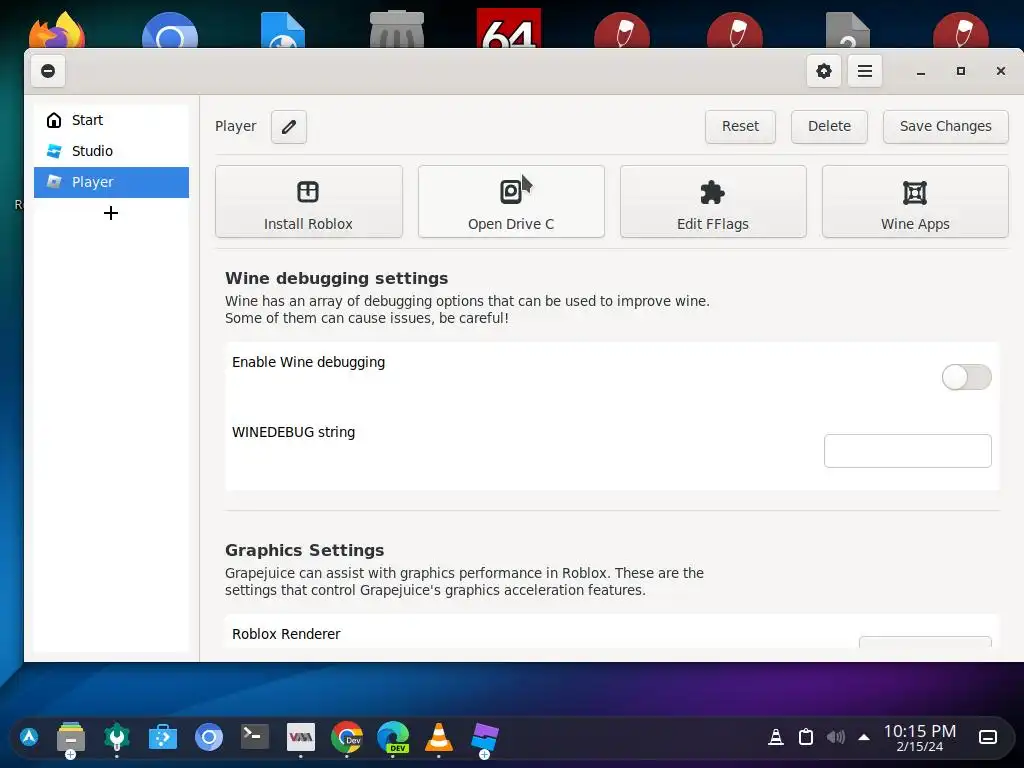
Task: Open the Roblox Renderer dropdown
Action: [x=925, y=641]
